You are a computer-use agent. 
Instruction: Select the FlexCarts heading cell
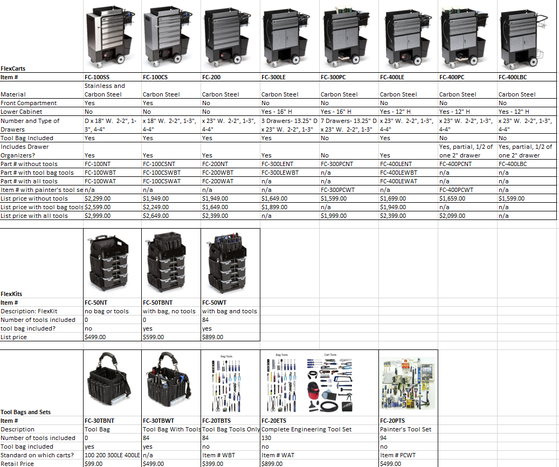pos(42,68)
